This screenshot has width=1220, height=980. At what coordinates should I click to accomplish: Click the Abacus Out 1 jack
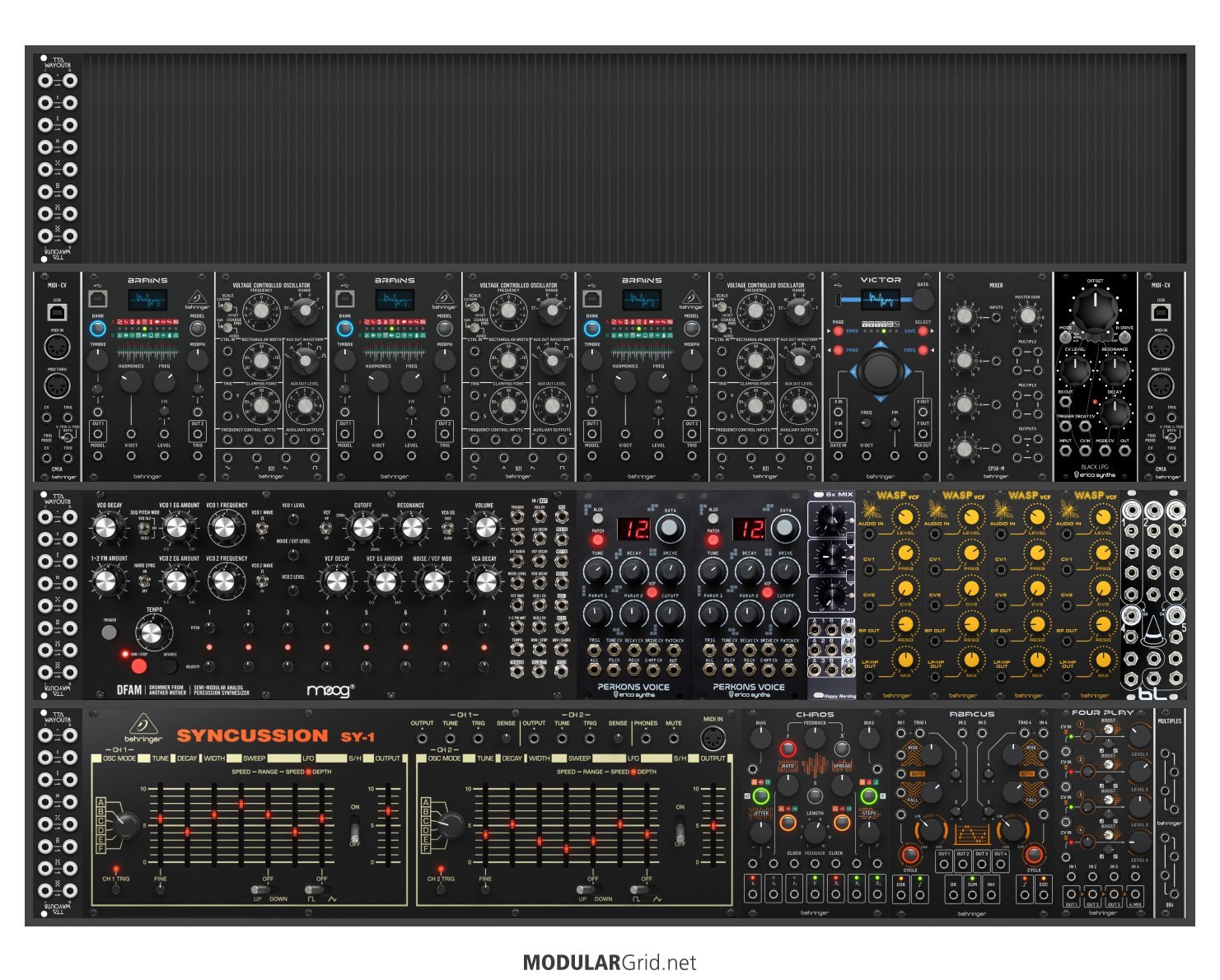click(944, 866)
